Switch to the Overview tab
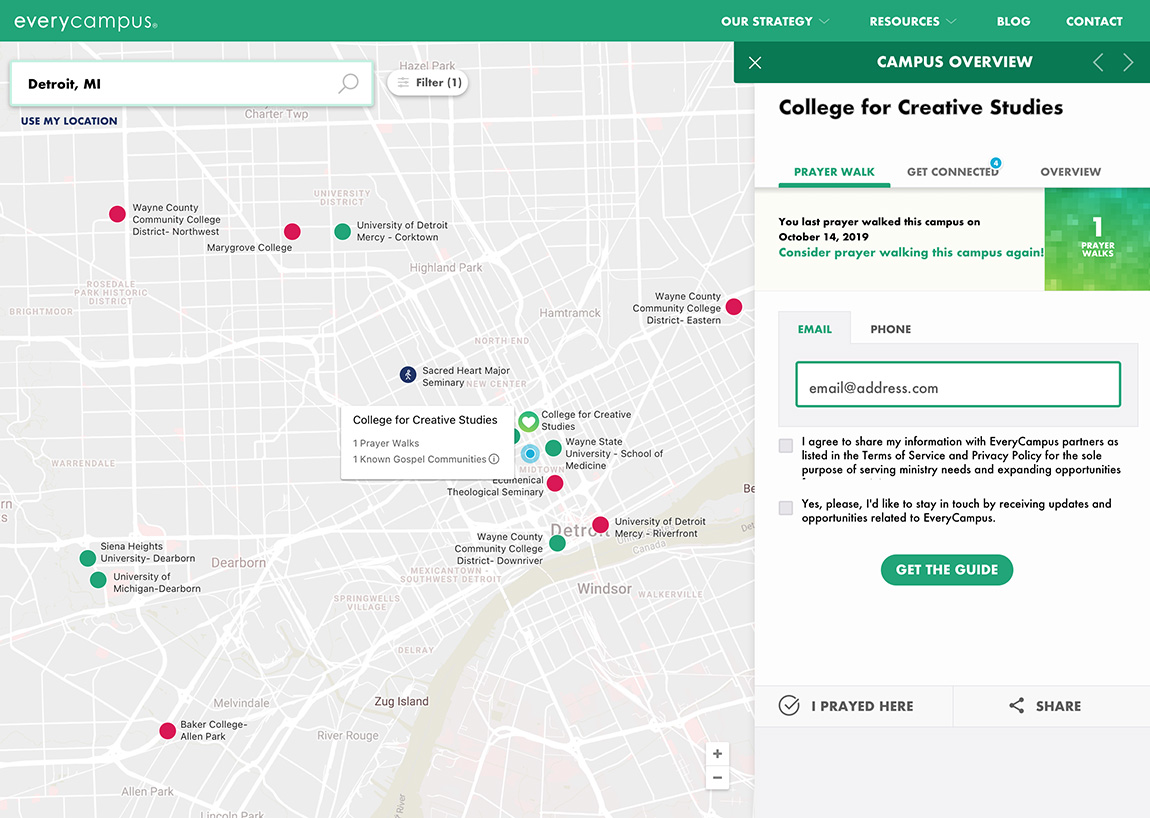This screenshot has height=818, width=1150. click(1070, 172)
